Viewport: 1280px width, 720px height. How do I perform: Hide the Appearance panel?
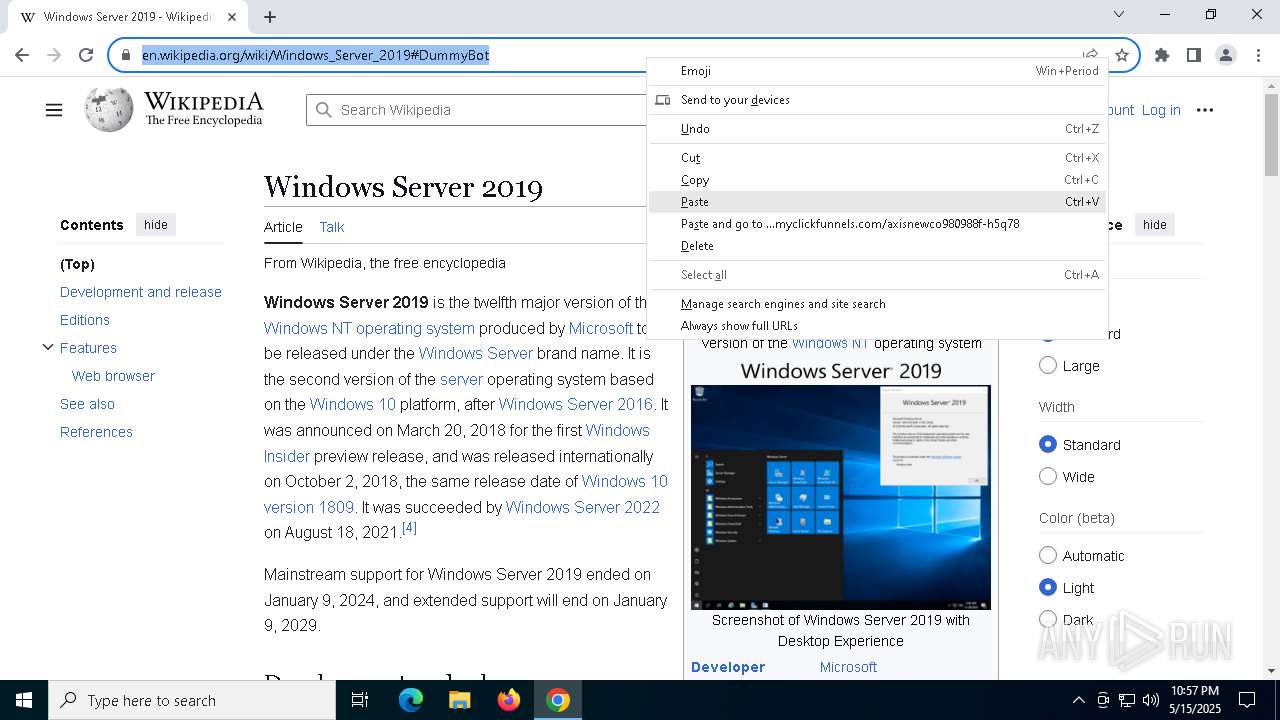[1155, 225]
